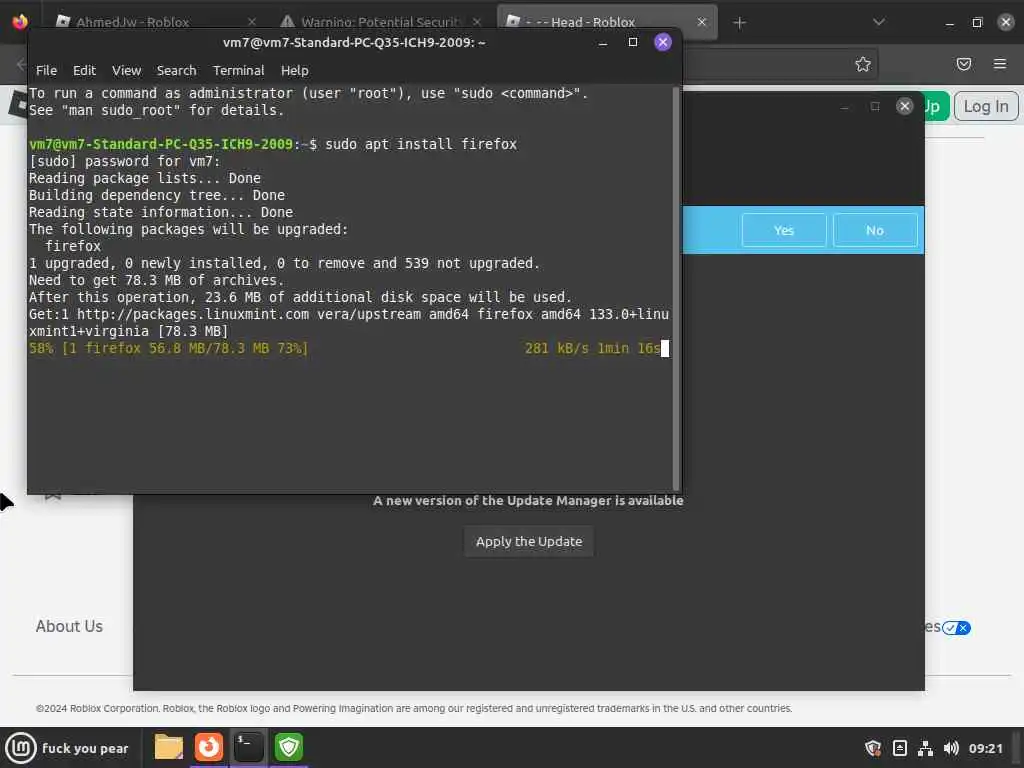Viewport: 1024px width, 768px height.
Task: Close the 'AhmedJw - Roblox' tab
Action: 252,22
